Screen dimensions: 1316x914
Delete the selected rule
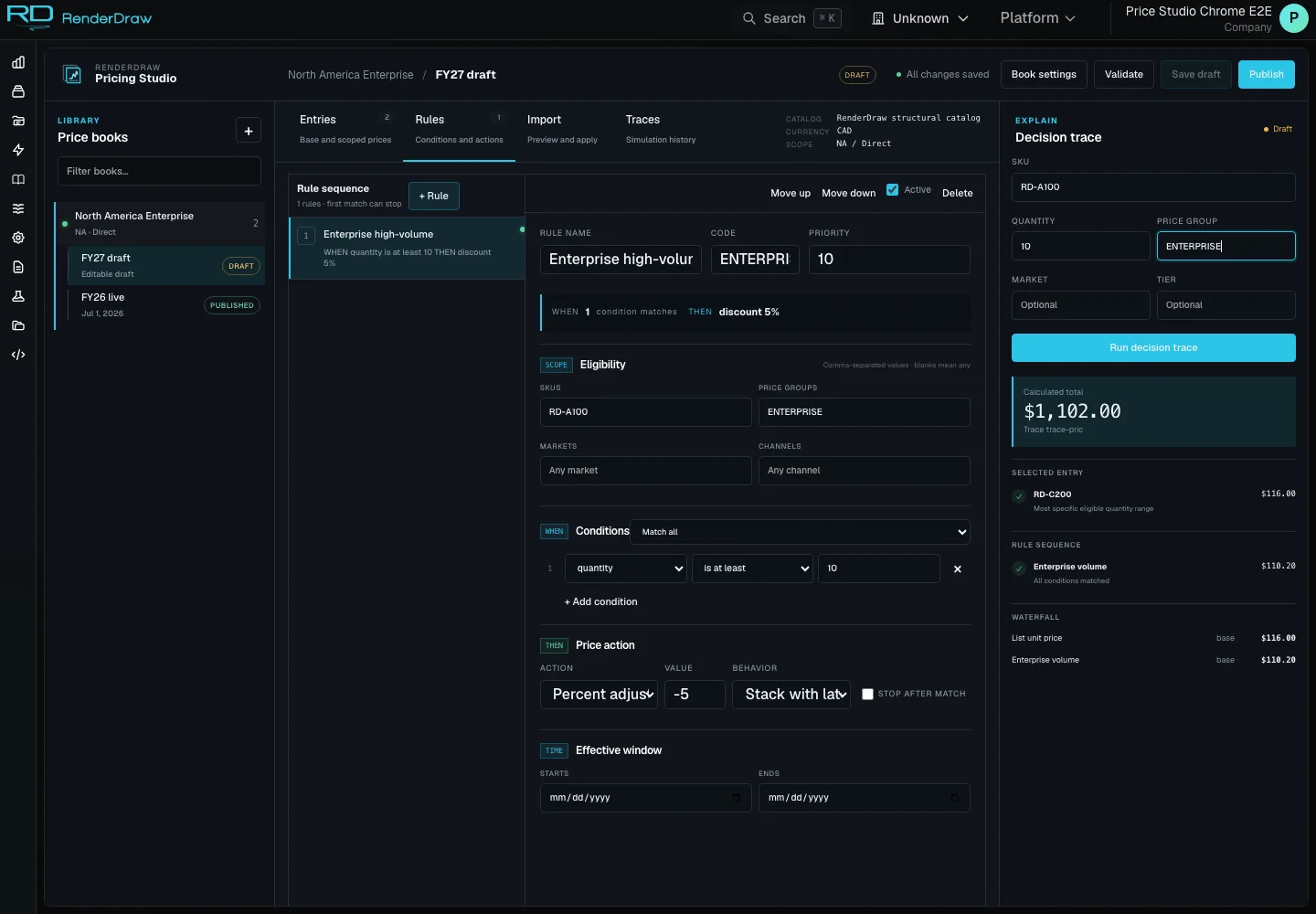pos(958,193)
